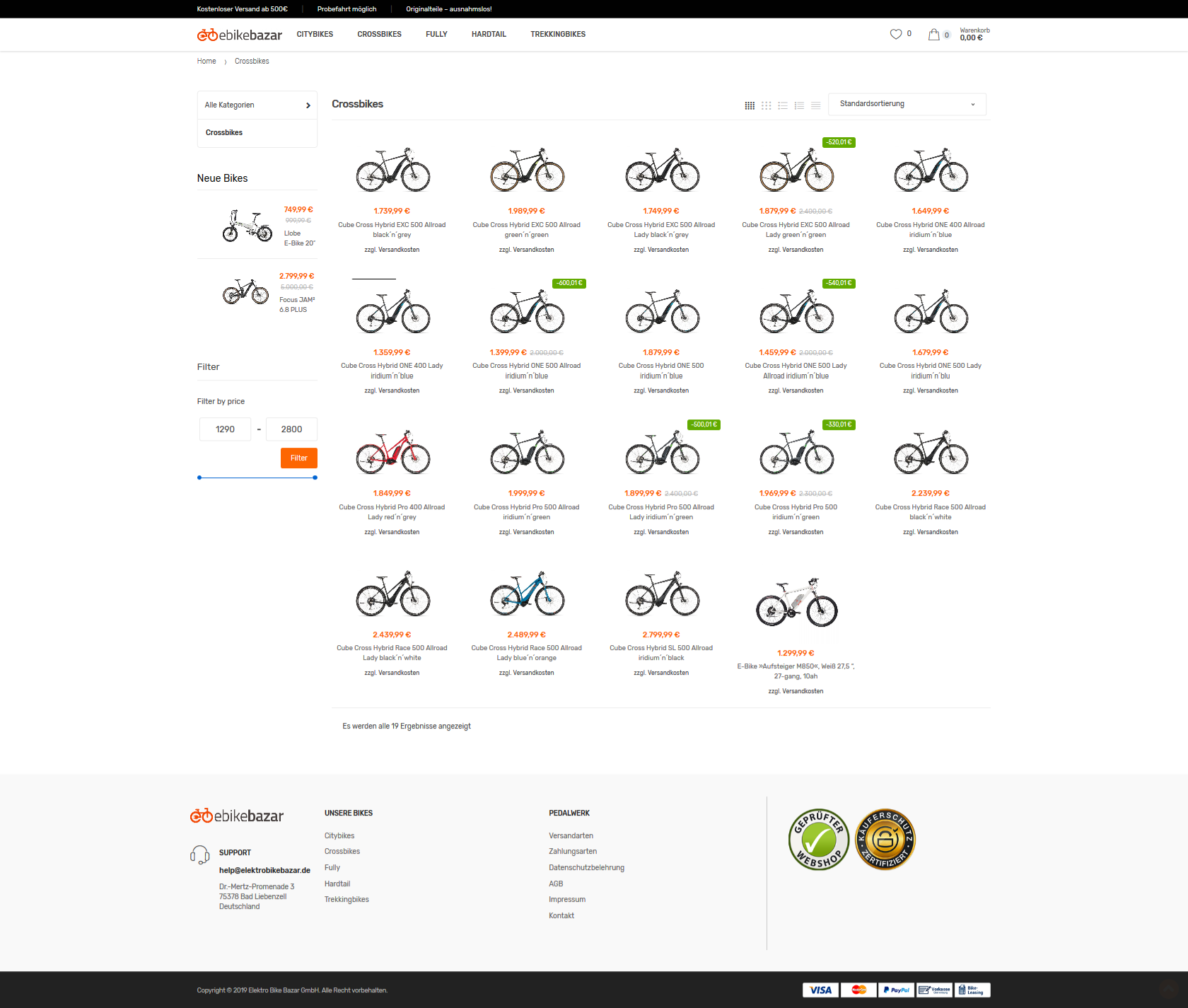
Task: Open Cube Cross Hybrid Race 500 Allroad black'n'white
Action: coord(931,512)
